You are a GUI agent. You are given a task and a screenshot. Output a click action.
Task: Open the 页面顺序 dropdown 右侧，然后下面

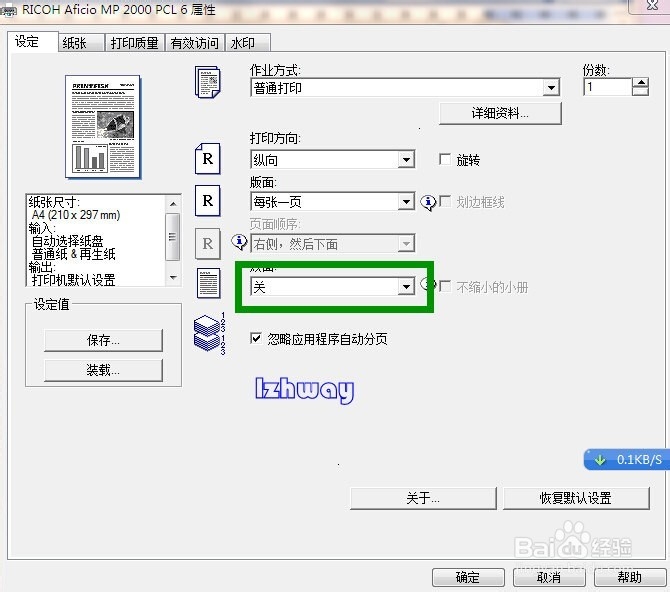[x=332, y=244]
